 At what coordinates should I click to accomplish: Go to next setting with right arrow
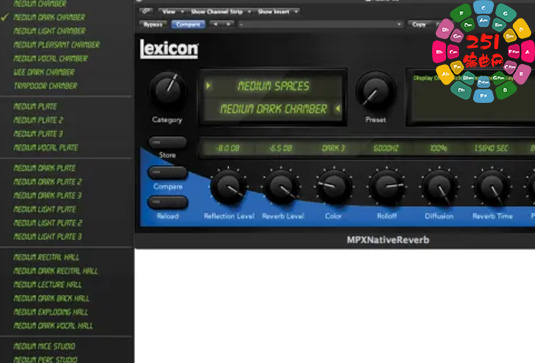click(228, 24)
